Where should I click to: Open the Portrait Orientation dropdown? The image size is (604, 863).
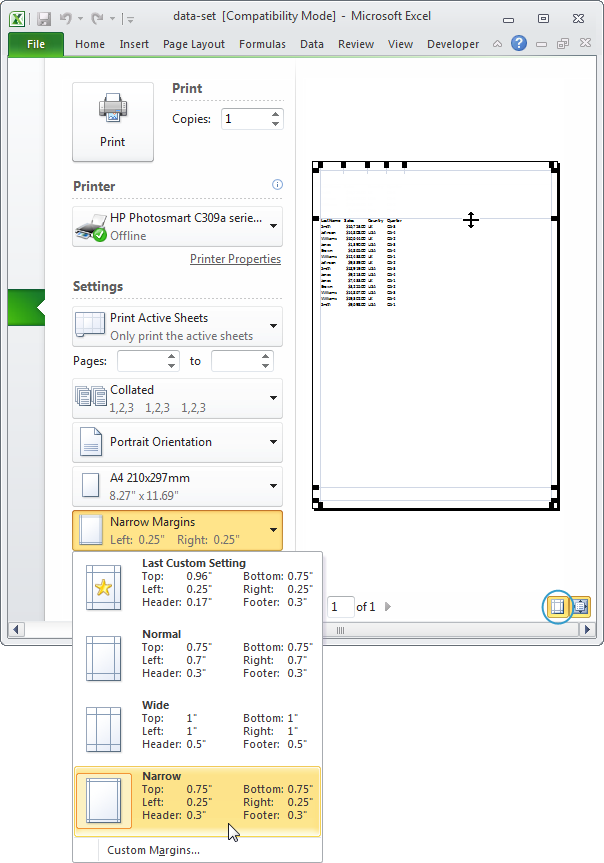pos(178,442)
